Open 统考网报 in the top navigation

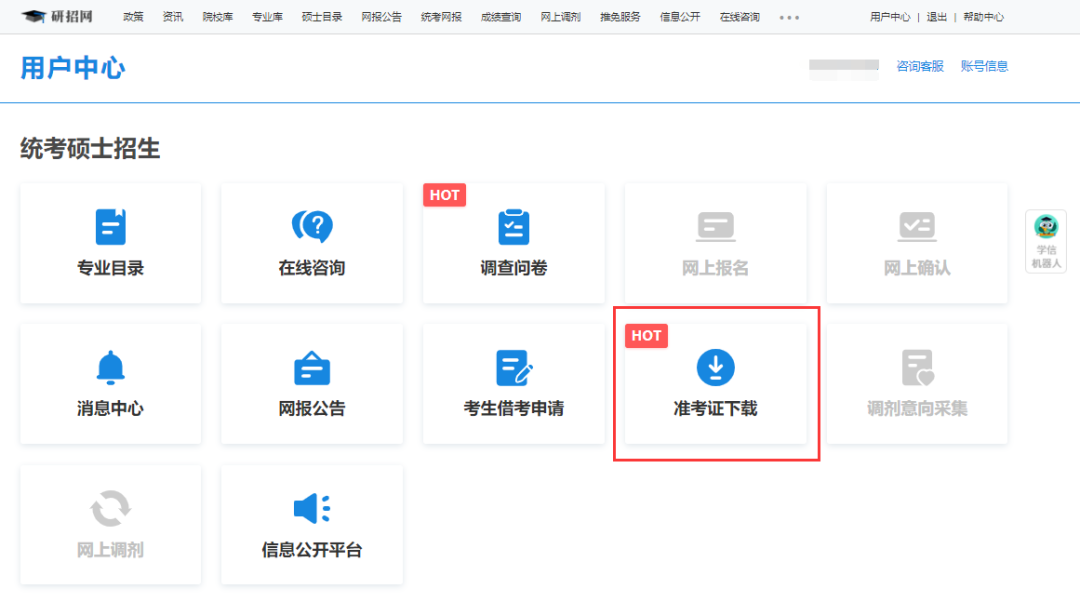pyautogui.click(x=441, y=17)
